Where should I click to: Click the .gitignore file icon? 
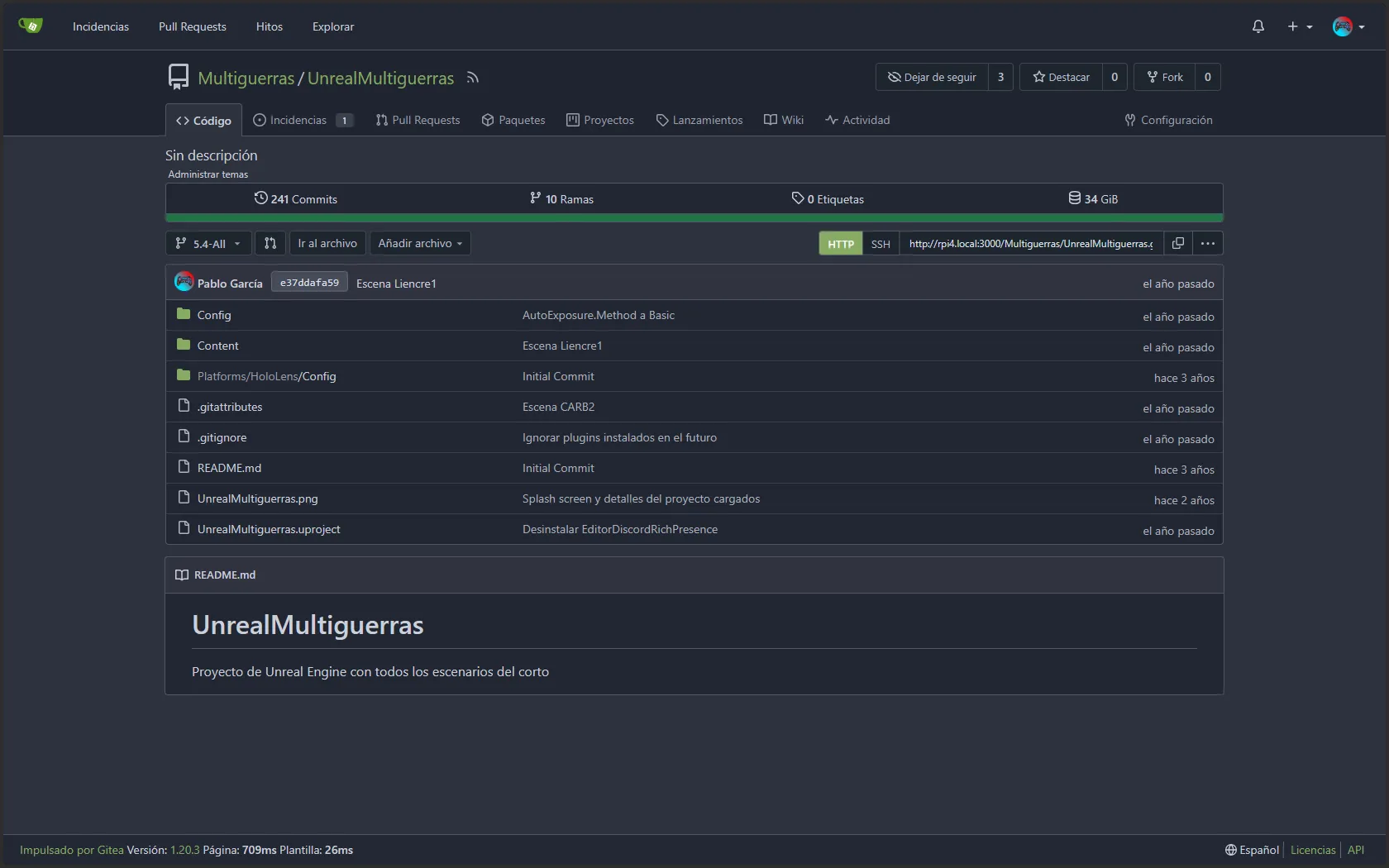(184, 436)
